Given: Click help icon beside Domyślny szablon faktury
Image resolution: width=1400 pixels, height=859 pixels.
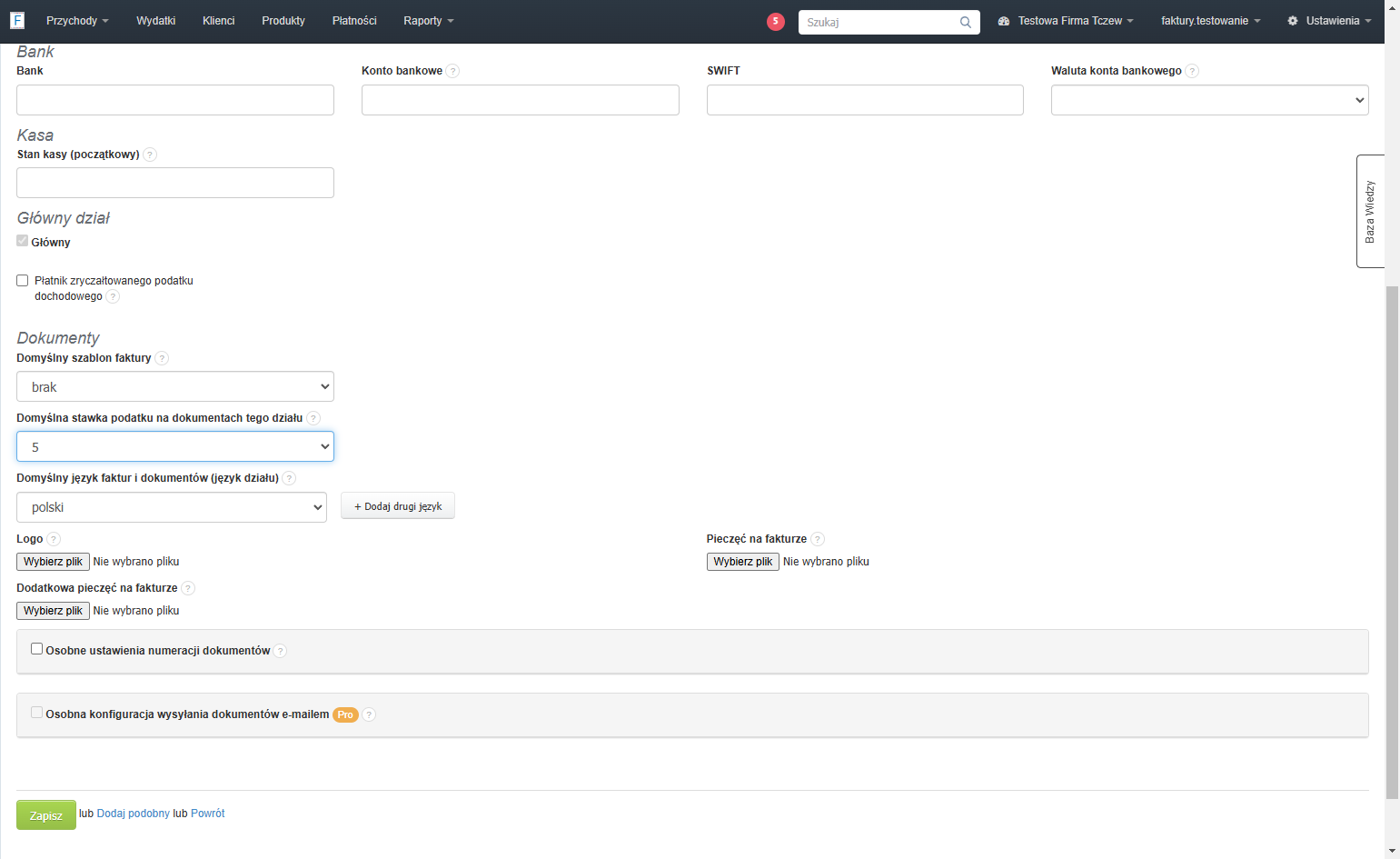Looking at the screenshot, I should coord(162,358).
